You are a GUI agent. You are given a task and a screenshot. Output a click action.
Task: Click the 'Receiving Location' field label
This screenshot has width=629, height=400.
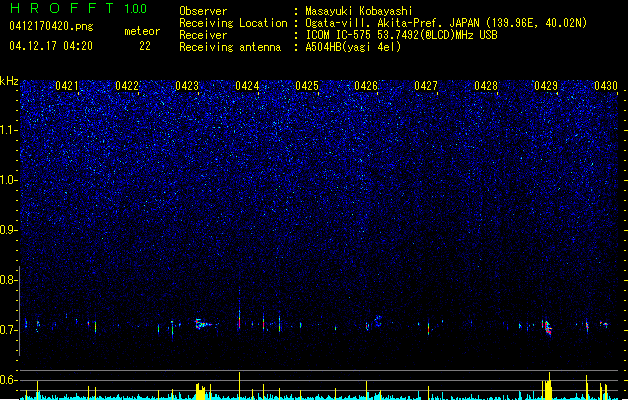click(233, 23)
